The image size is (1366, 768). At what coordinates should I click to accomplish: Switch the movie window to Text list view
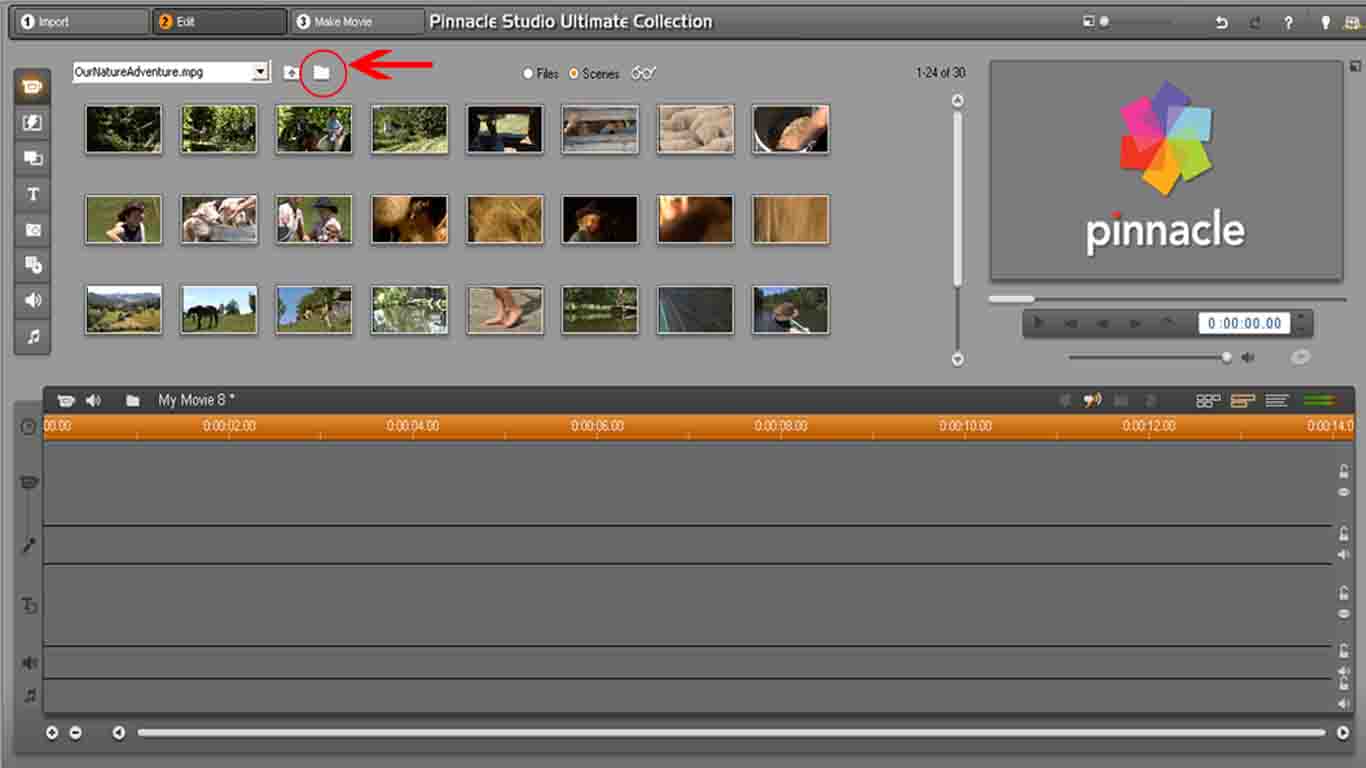[1276, 401]
